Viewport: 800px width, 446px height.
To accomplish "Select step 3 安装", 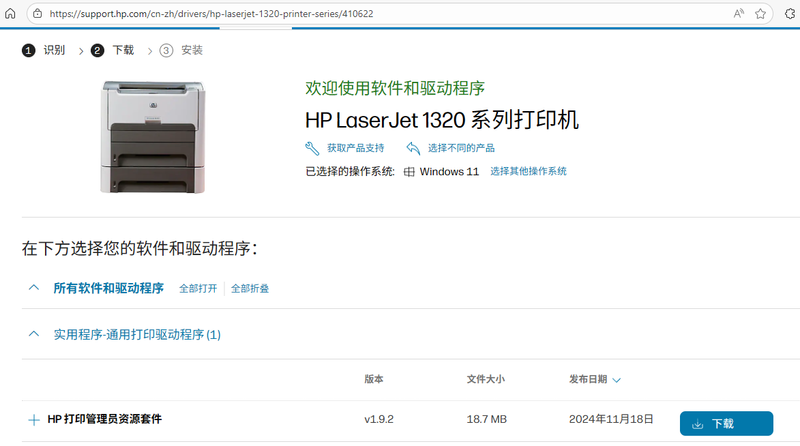I will (181, 50).
